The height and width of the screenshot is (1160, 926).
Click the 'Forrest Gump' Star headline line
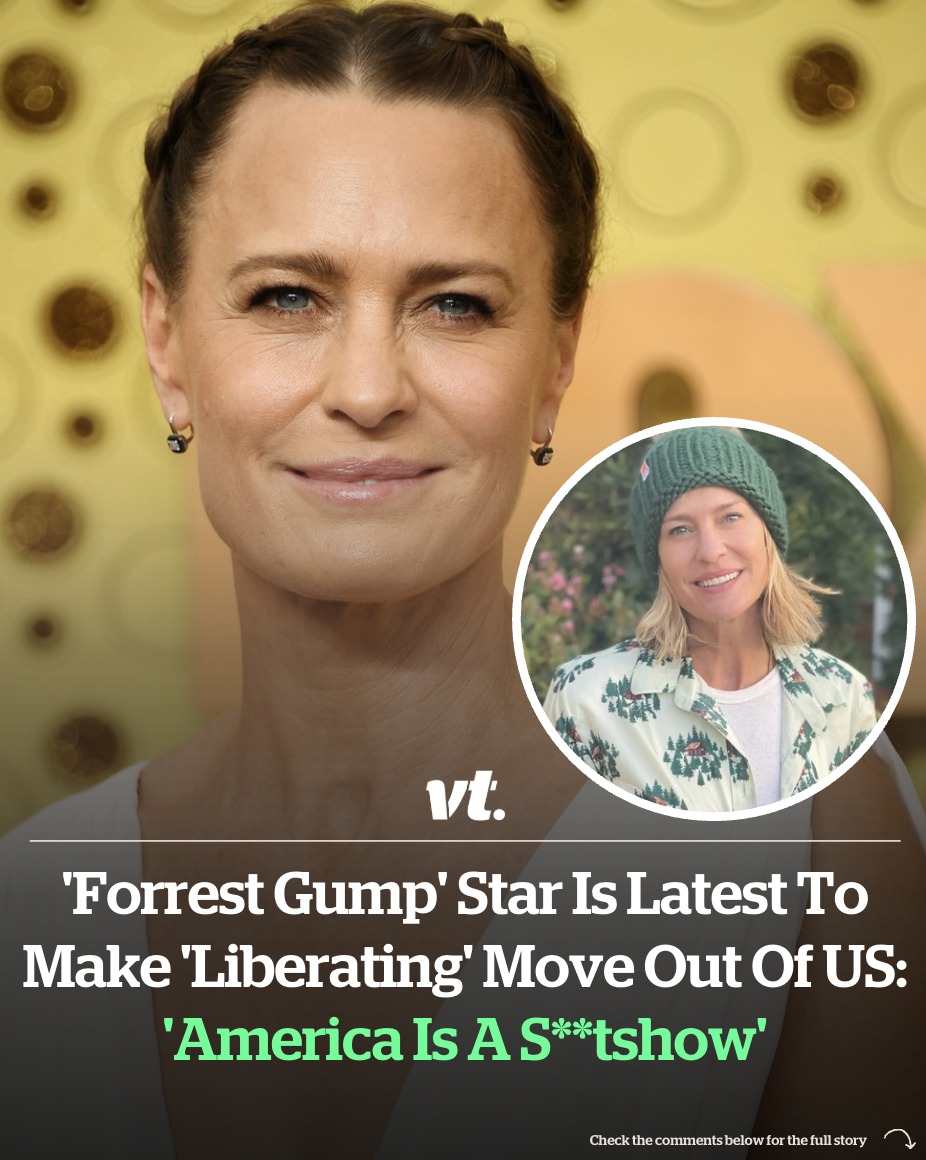point(464,894)
